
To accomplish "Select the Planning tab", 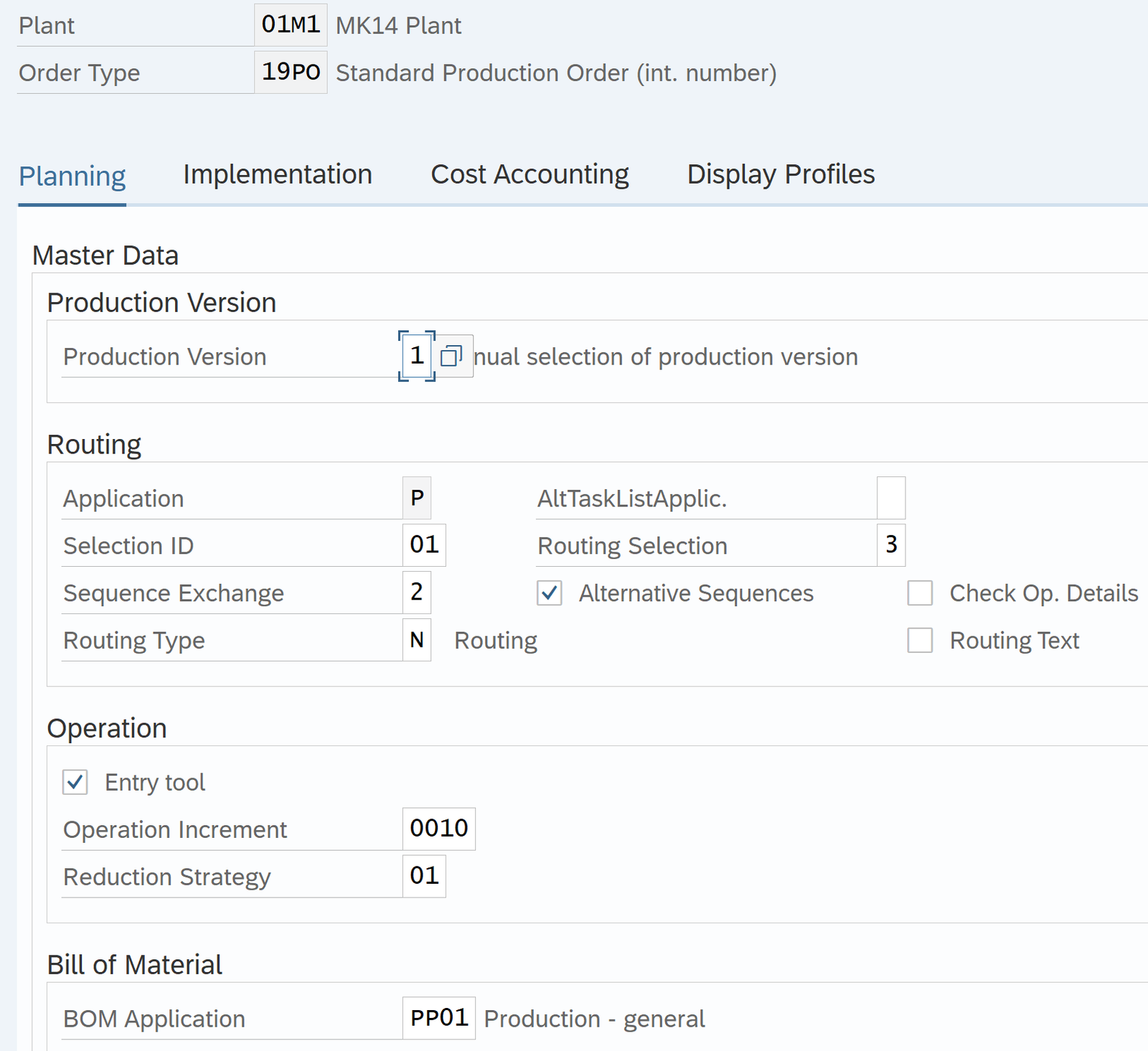I will (x=72, y=176).
